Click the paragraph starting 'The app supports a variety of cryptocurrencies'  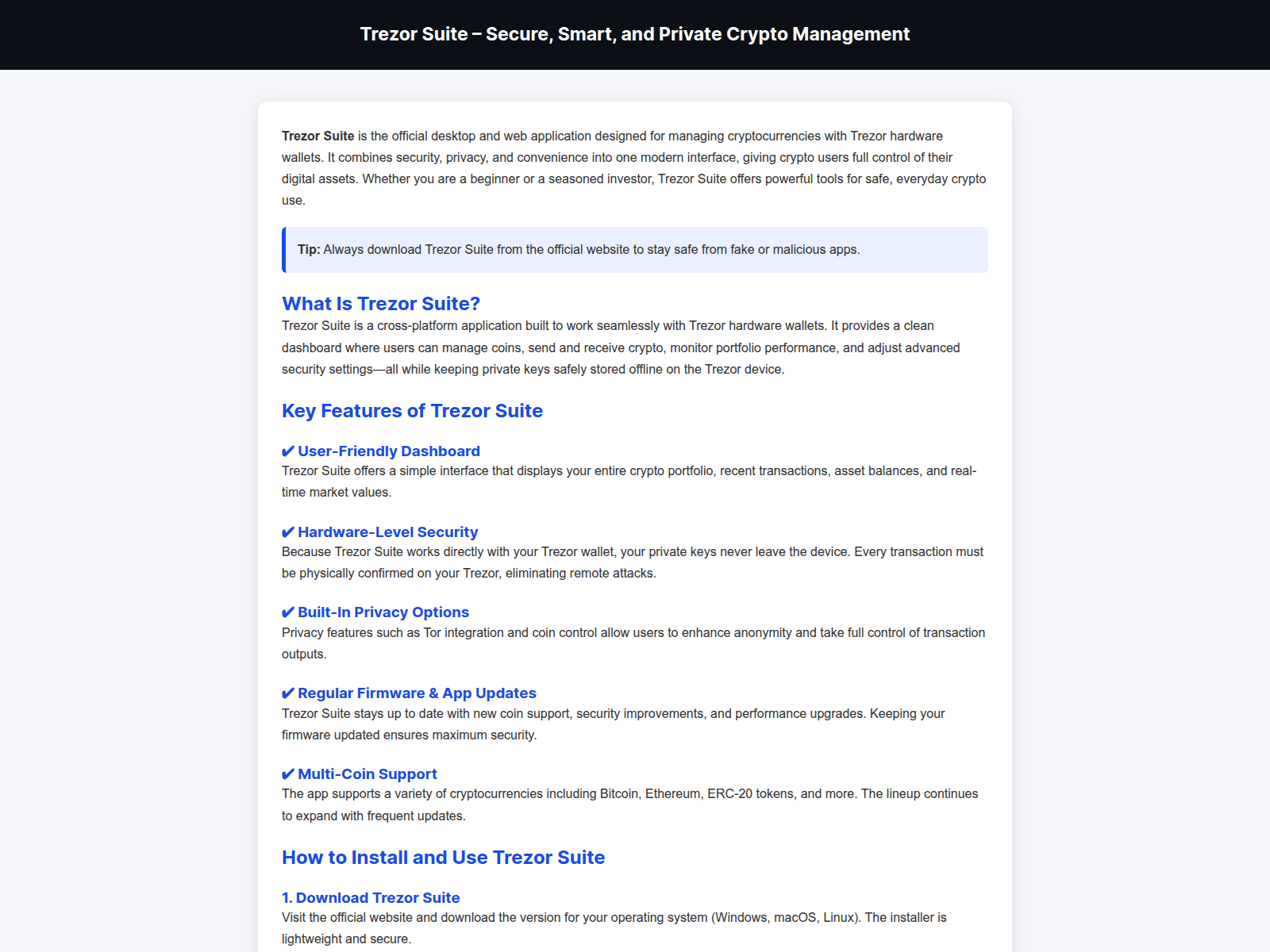pos(635,804)
